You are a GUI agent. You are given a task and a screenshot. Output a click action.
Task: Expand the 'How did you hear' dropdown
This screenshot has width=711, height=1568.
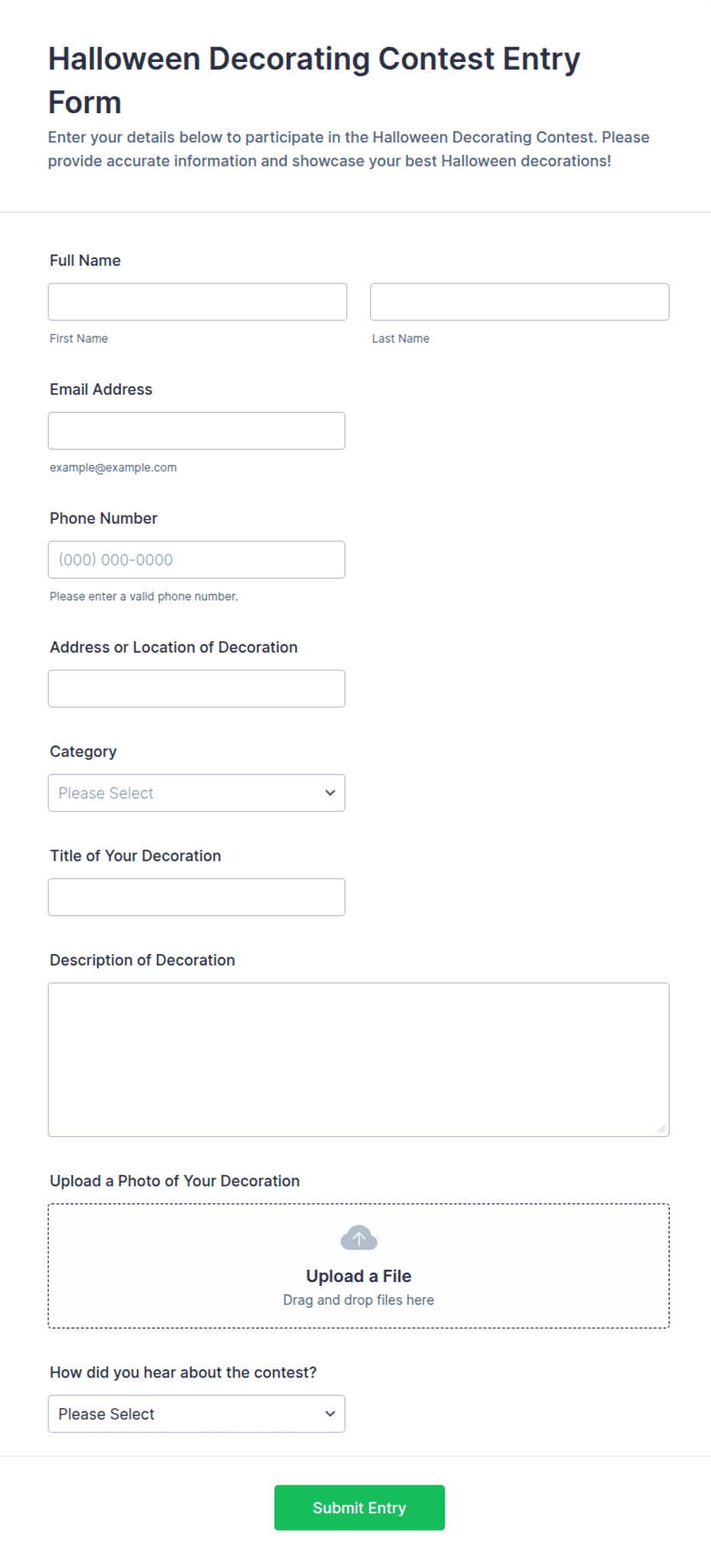(196, 1414)
